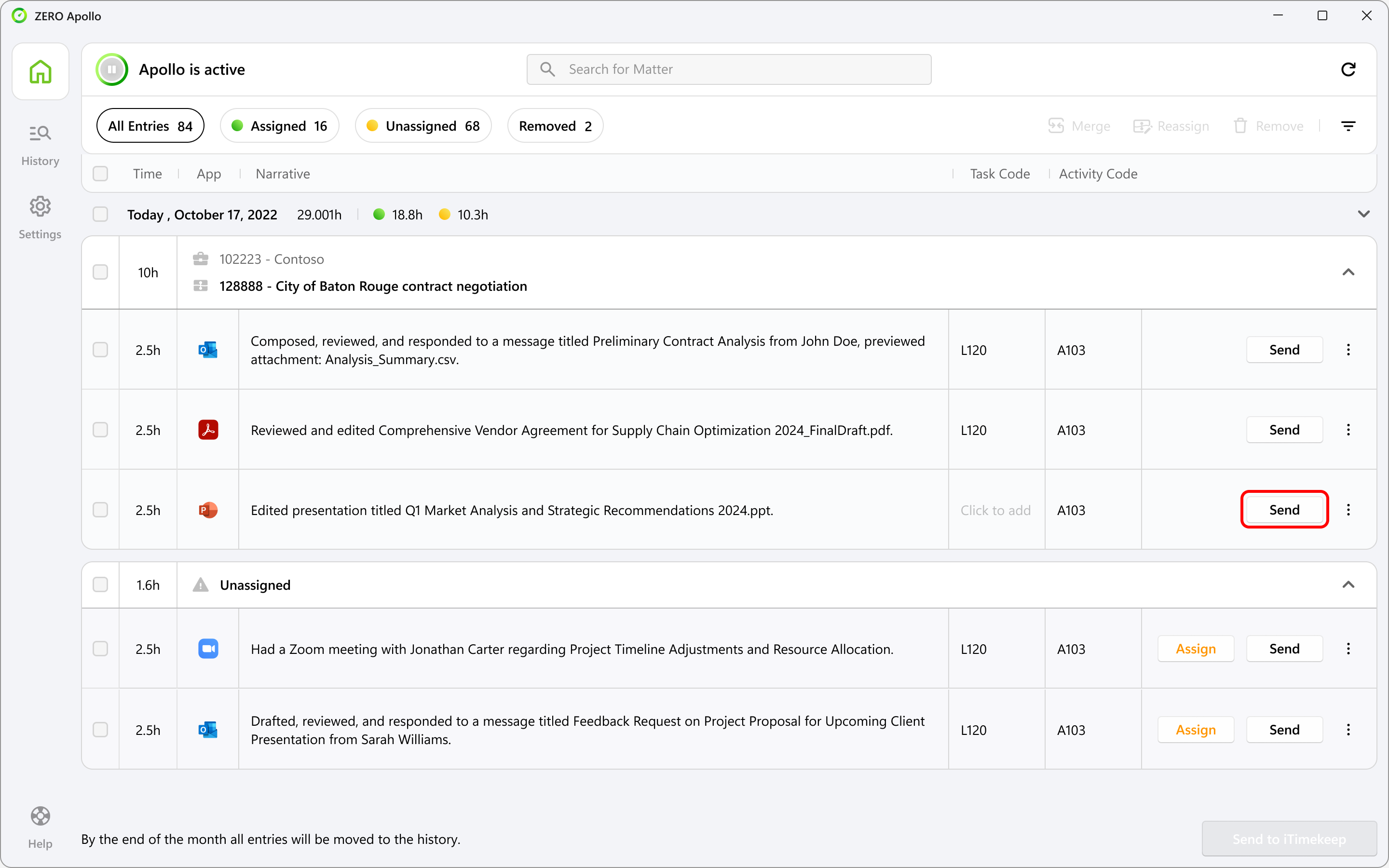Click the Search for Matter field
Image resolution: width=1389 pixels, height=868 pixels.
click(x=728, y=69)
